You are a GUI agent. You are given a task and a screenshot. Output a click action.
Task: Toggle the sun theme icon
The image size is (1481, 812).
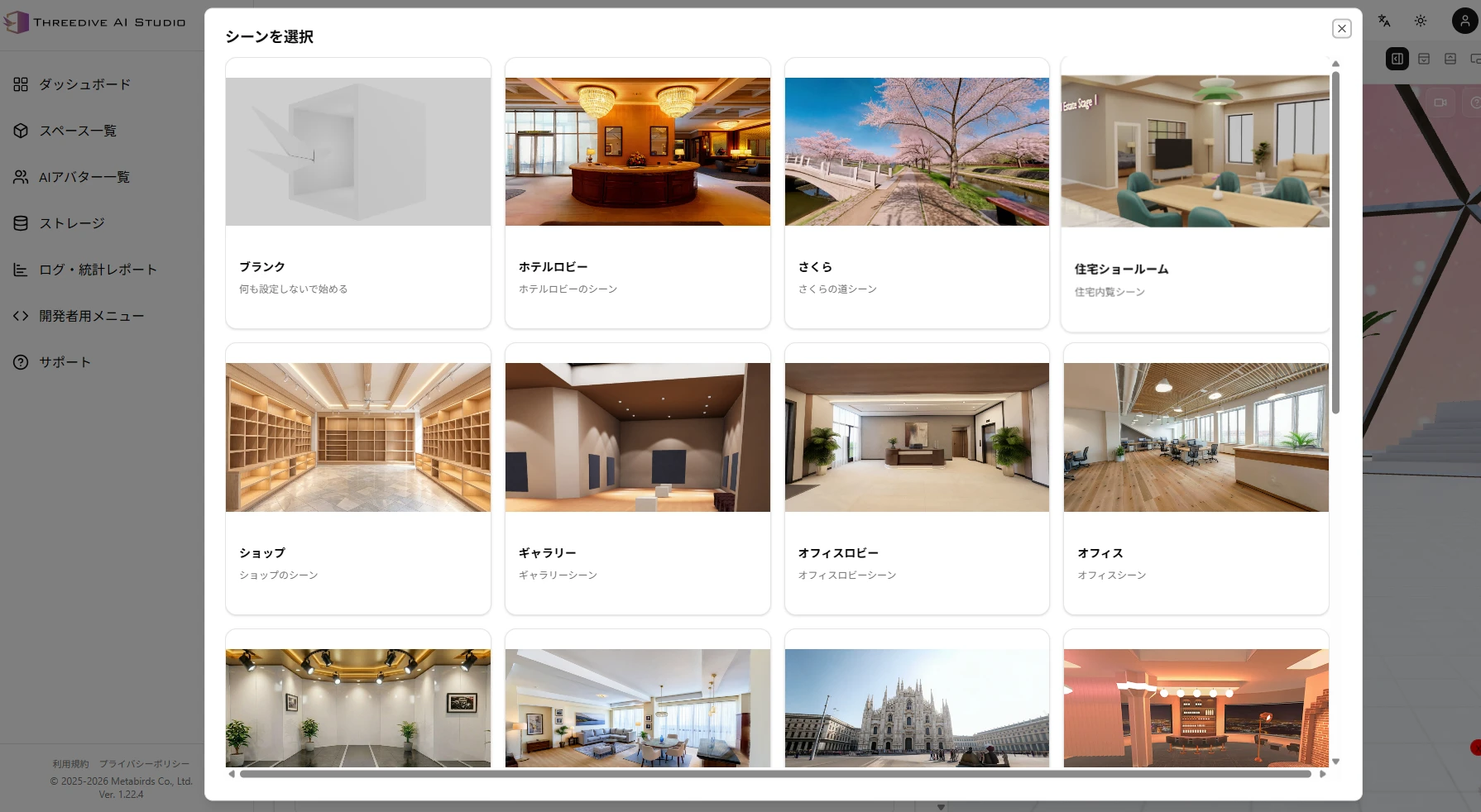click(x=1421, y=21)
